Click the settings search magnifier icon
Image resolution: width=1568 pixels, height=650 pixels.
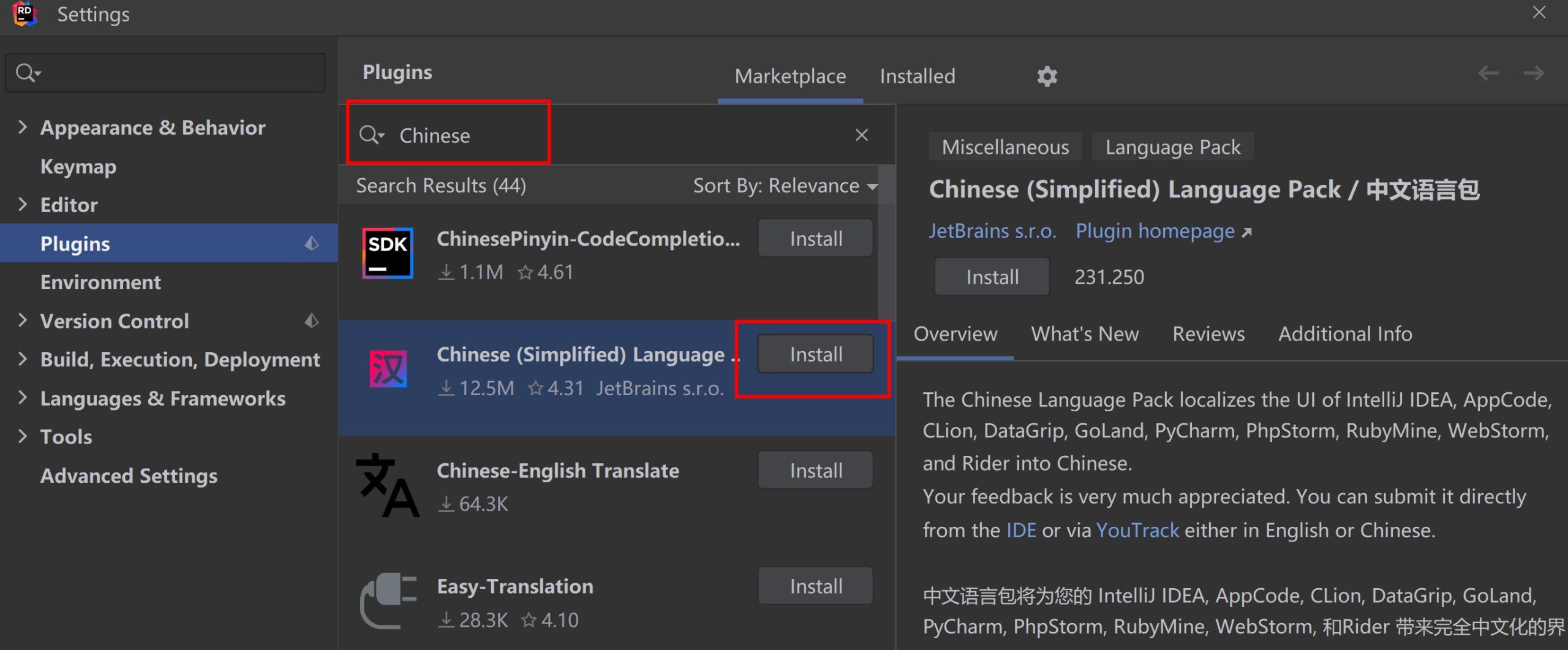(28, 73)
